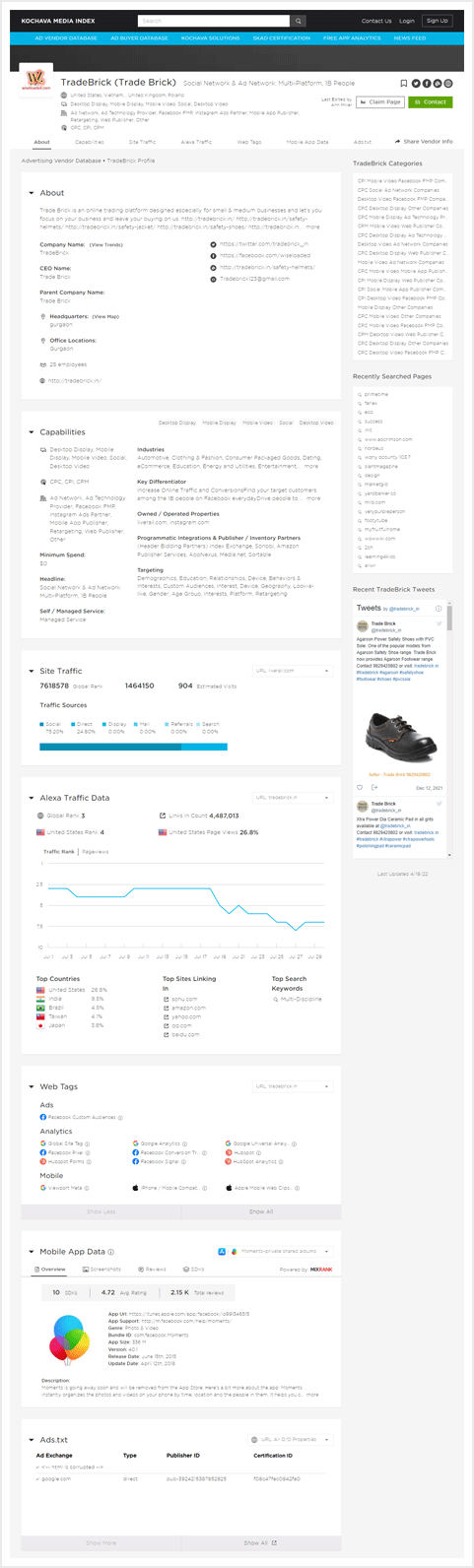474x1568 pixels.
Task: Select the Pageviews chart tab
Action: point(96,851)
